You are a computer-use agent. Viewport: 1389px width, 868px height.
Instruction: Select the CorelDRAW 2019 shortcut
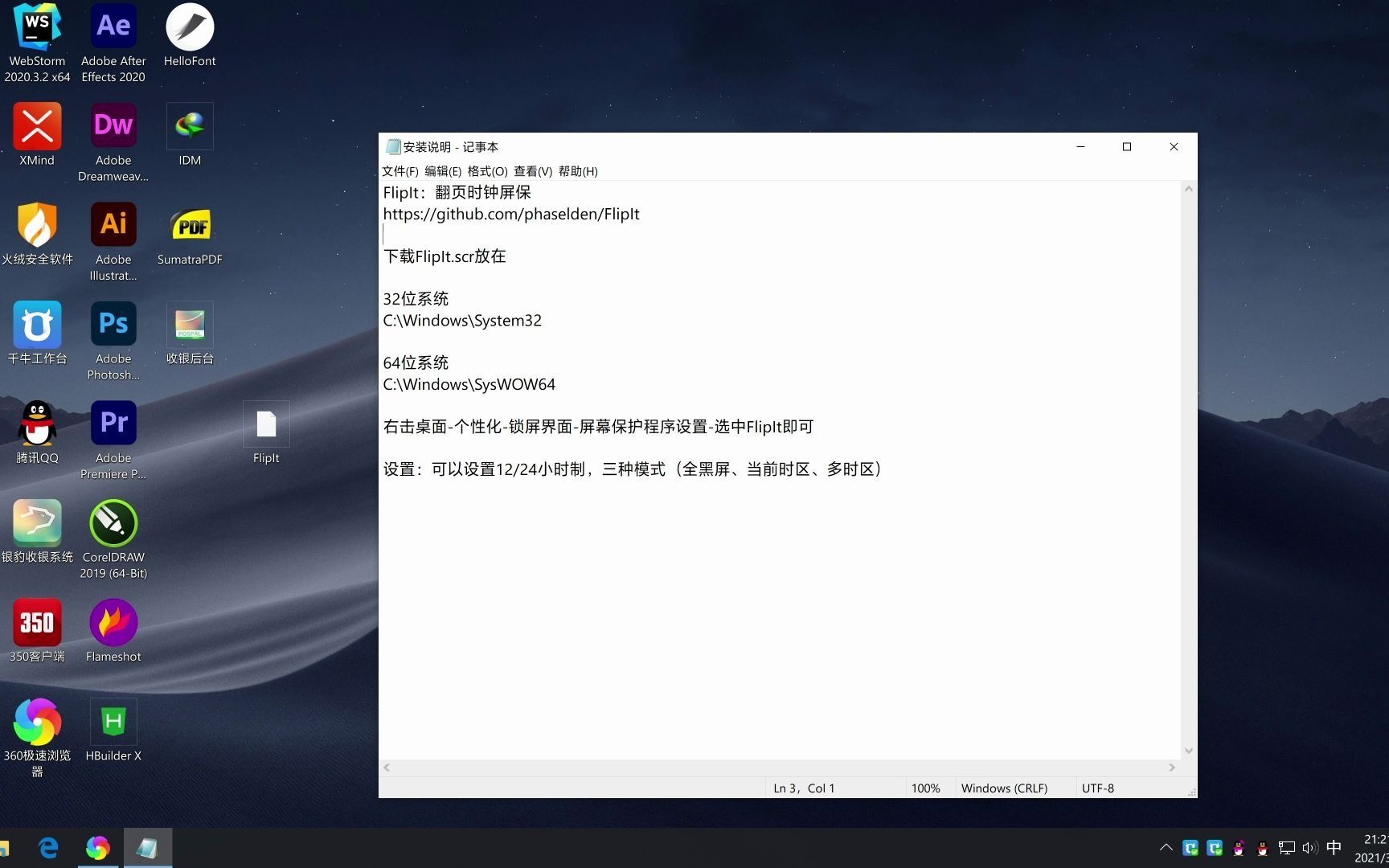point(113,539)
